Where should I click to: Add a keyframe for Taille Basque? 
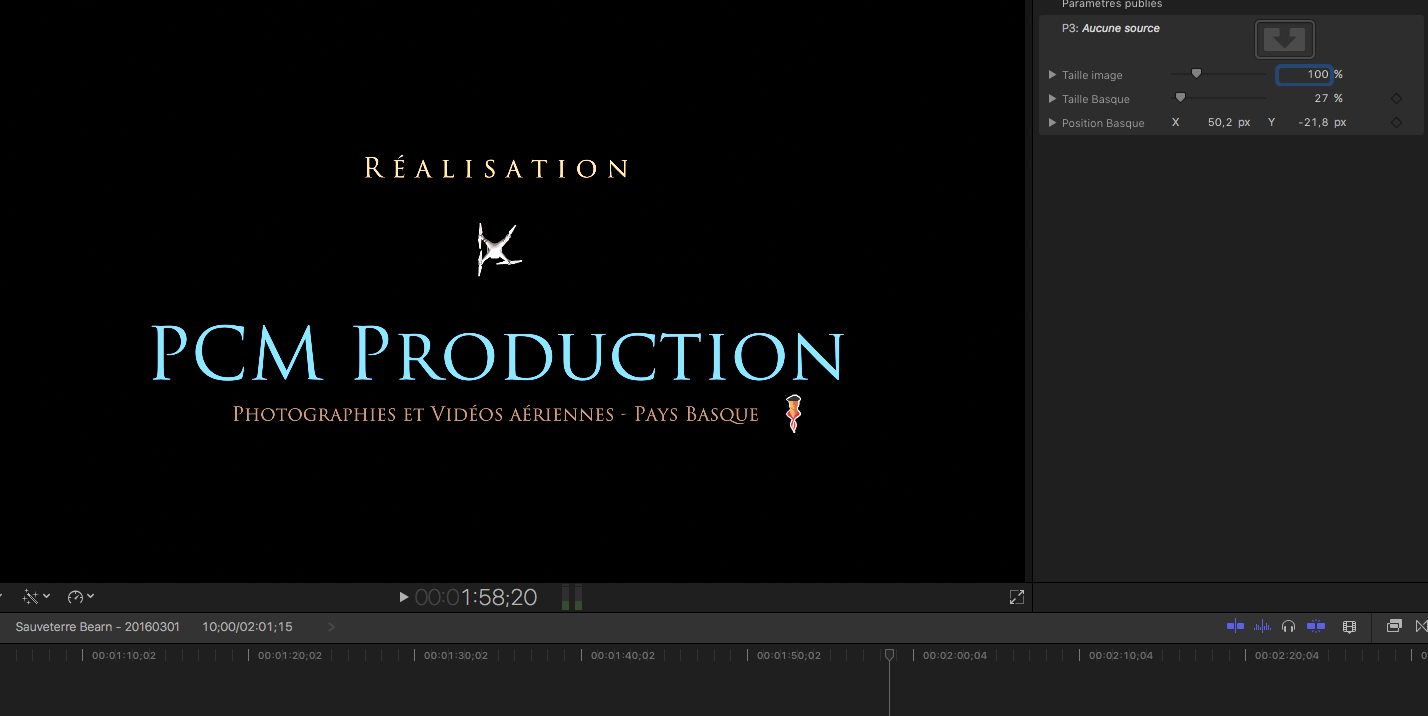pyautogui.click(x=1396, y=99)
